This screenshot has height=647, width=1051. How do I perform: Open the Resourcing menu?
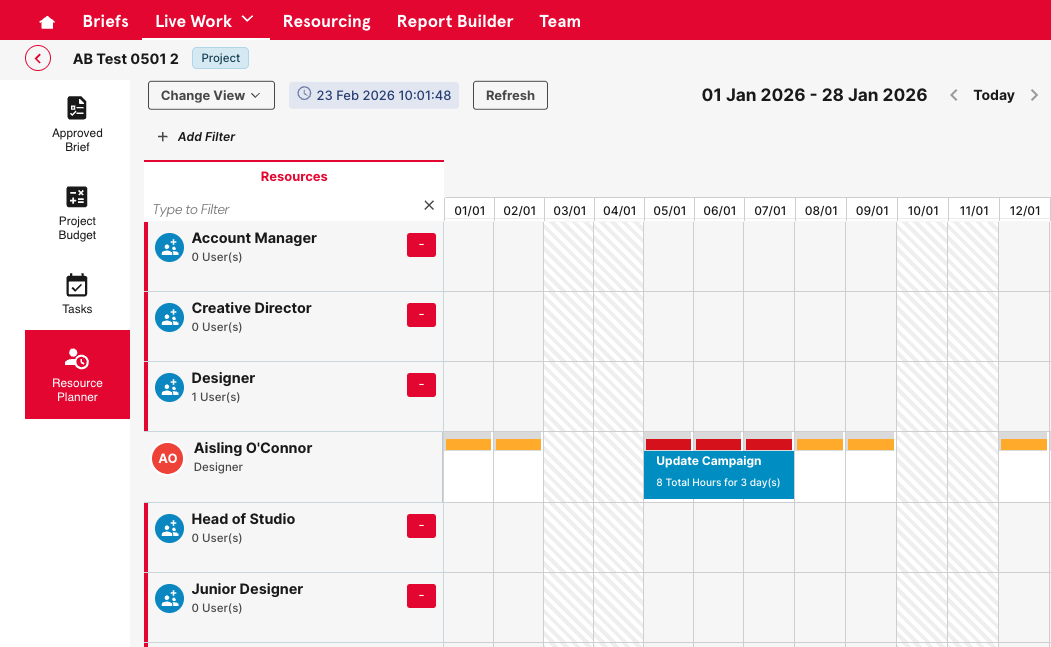[326, 21]
